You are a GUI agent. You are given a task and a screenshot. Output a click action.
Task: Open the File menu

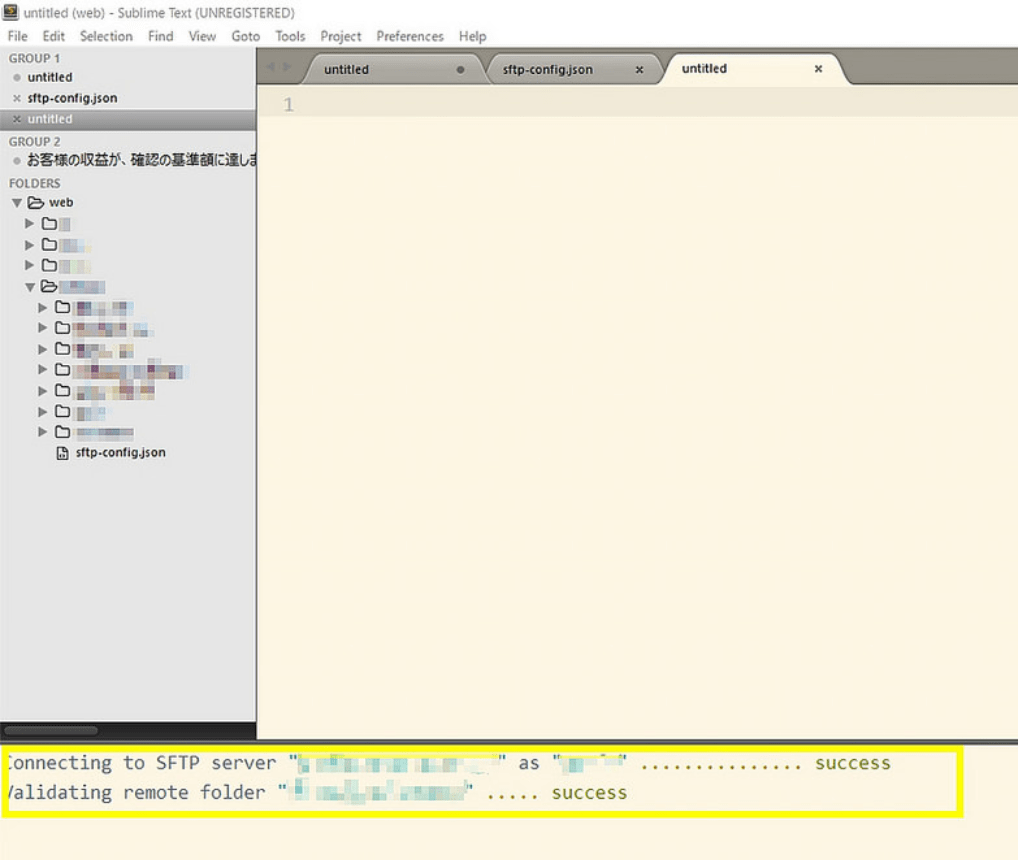tap(18, 36)
